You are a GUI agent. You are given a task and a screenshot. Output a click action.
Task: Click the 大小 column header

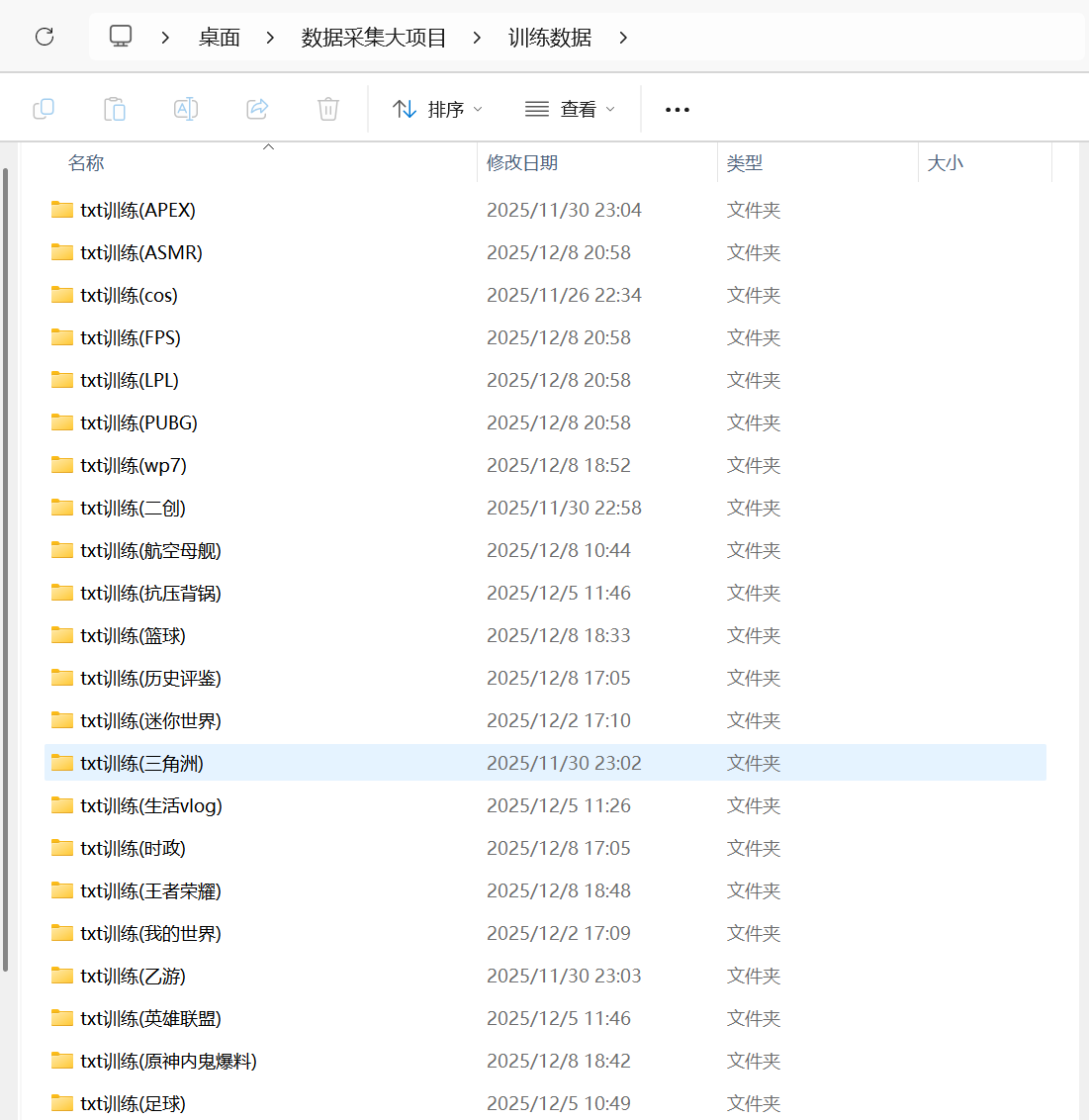pyautogui.click(x=946, y=162)
